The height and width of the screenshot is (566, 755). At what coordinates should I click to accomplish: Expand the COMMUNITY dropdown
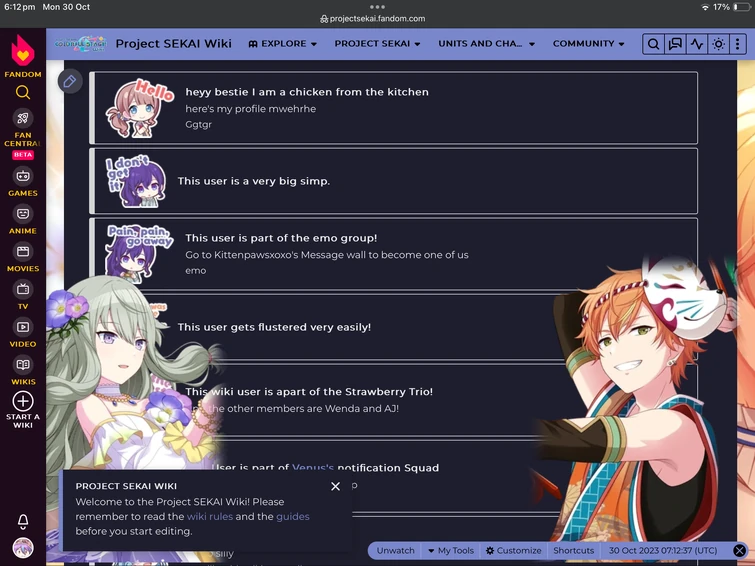(x=588, y=44)
